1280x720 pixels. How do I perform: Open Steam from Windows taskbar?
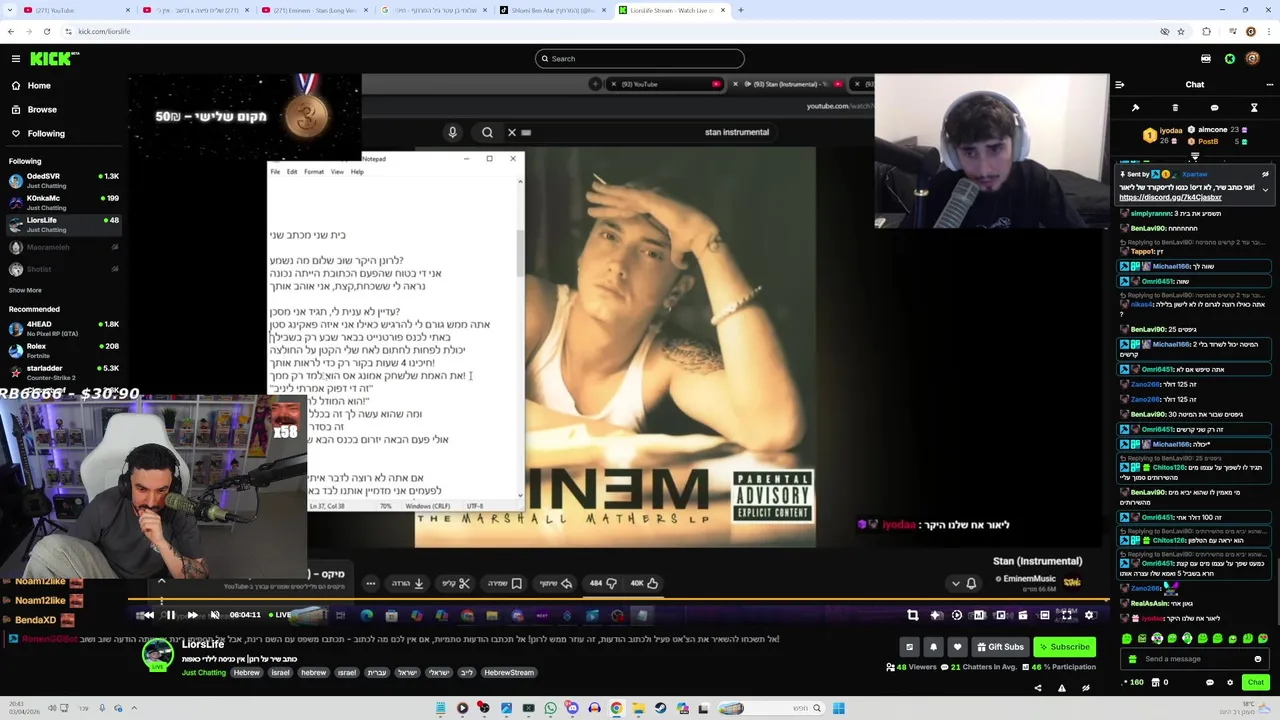[660, 709]
